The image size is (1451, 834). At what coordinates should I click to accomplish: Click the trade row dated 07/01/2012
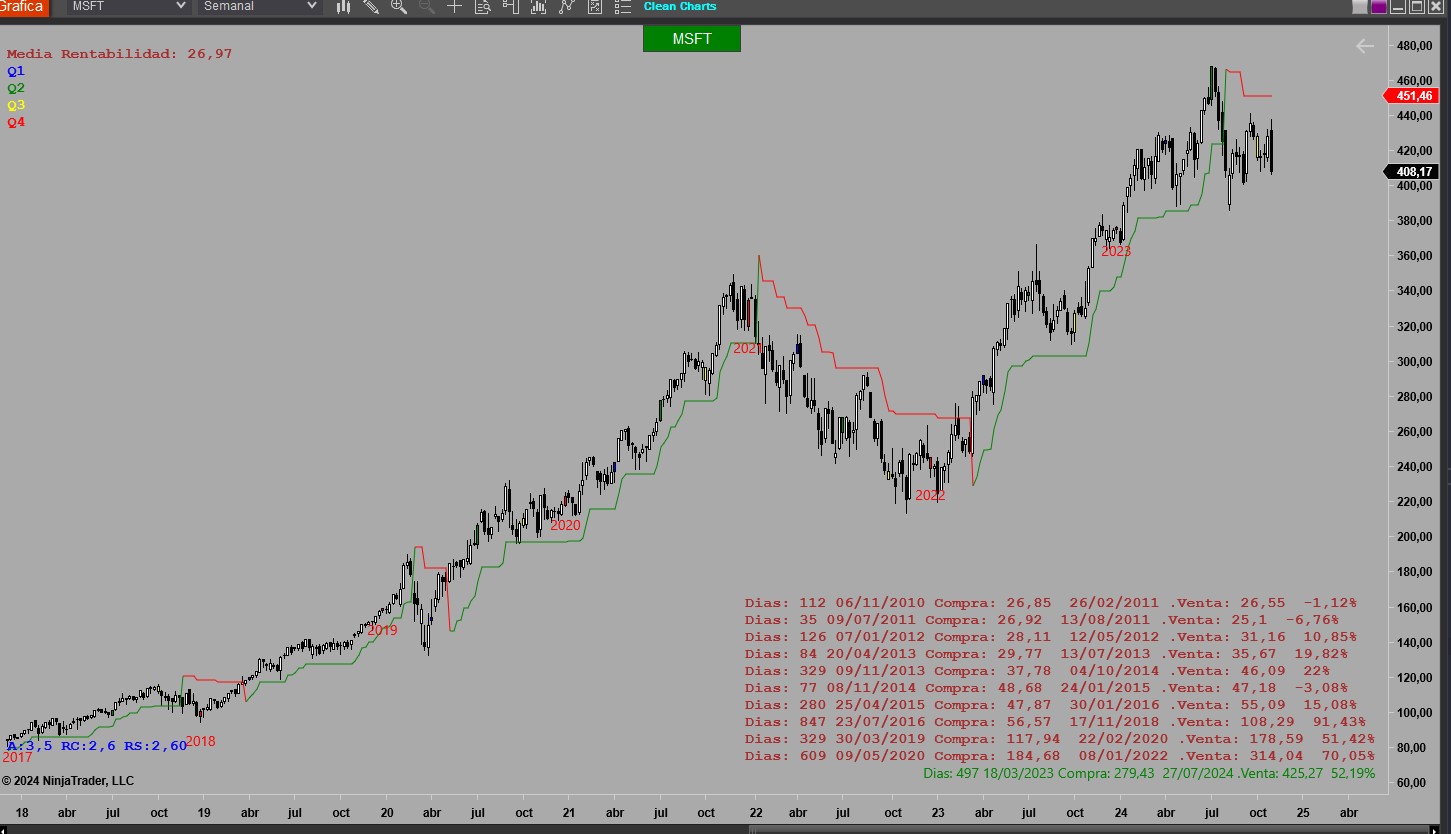1050,637
